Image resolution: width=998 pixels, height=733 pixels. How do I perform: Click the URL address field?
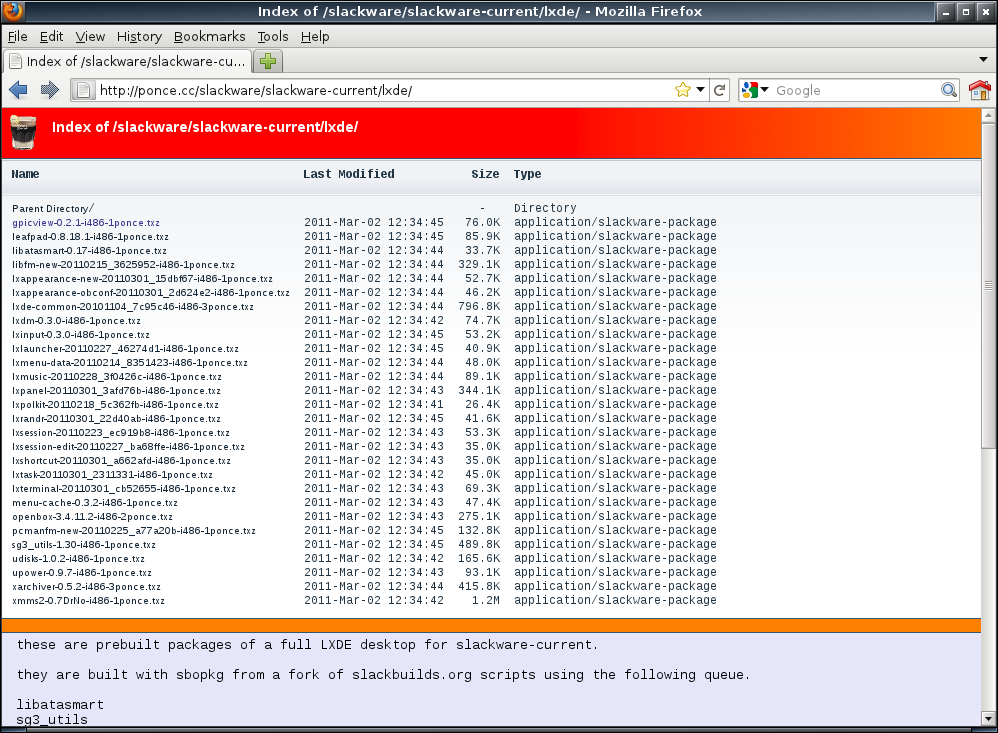(382, 90)
